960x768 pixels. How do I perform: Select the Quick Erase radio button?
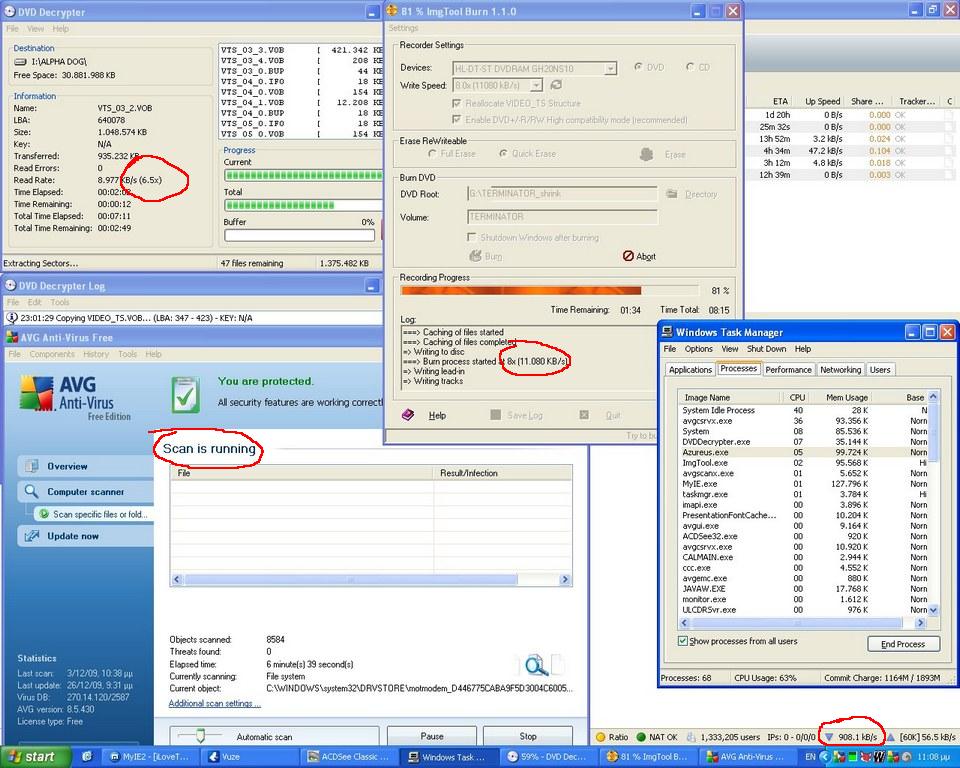click(503, 154)
